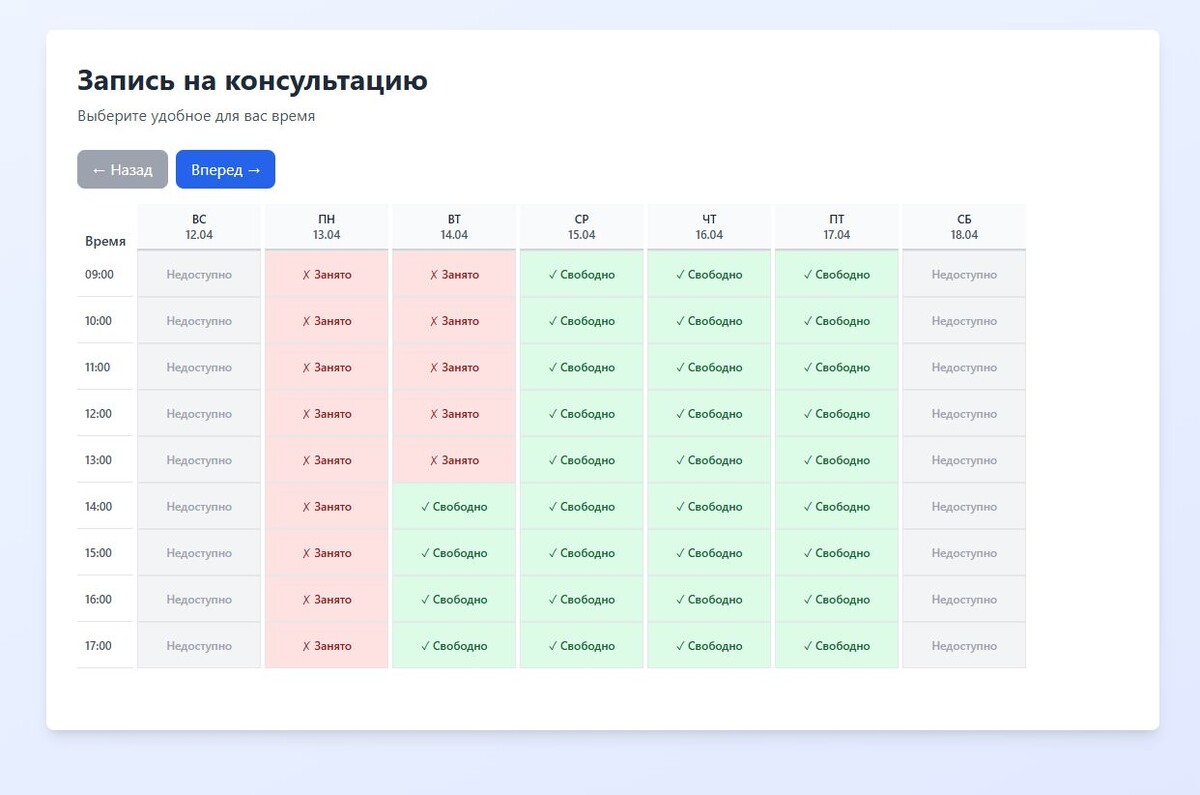
Task: Book the 16:00 free slot on ПТ 17.04
Action: tap(836, 599)
